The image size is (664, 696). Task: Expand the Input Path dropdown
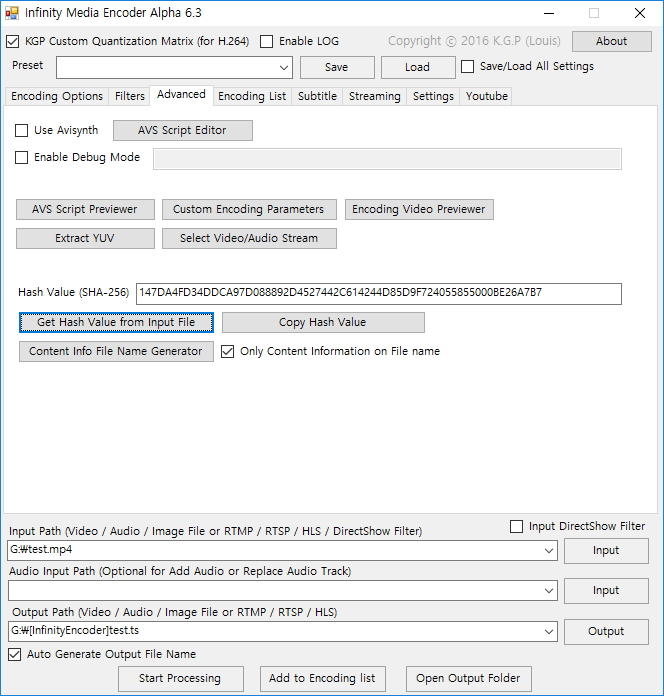pyautogui.click(x=549, y=550)
